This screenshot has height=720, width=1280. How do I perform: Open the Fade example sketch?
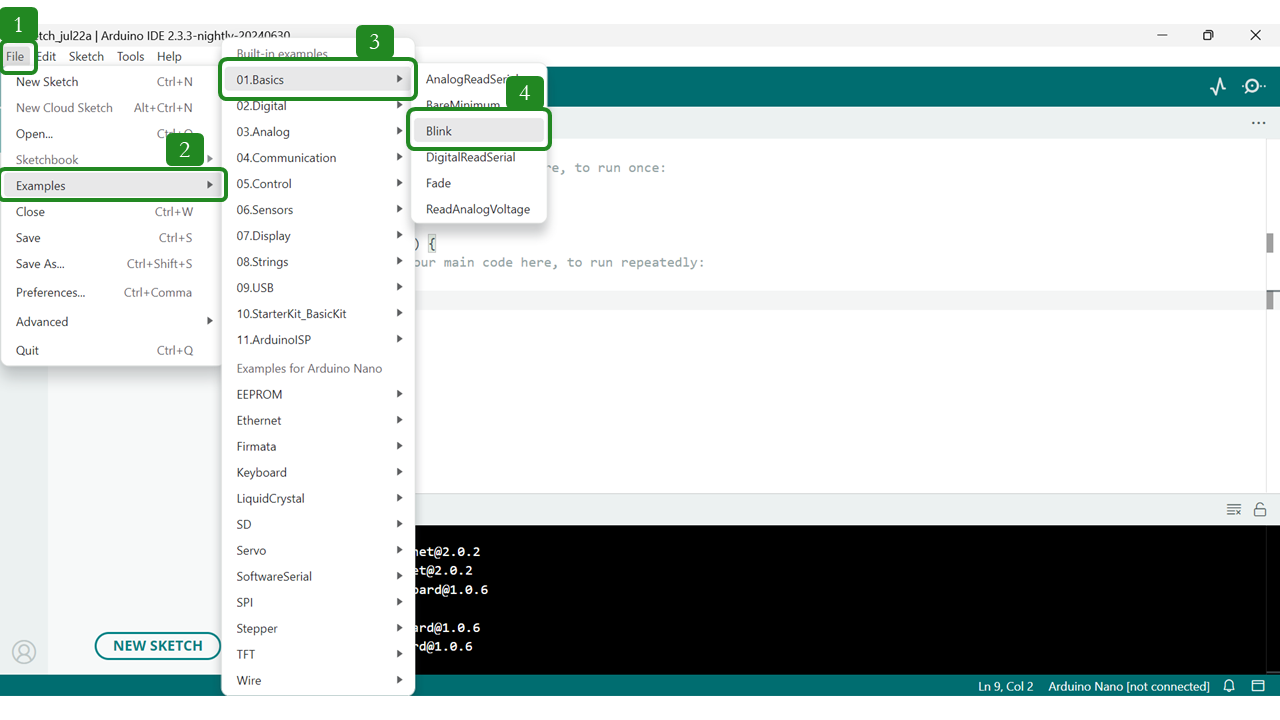tap(479, 184)
